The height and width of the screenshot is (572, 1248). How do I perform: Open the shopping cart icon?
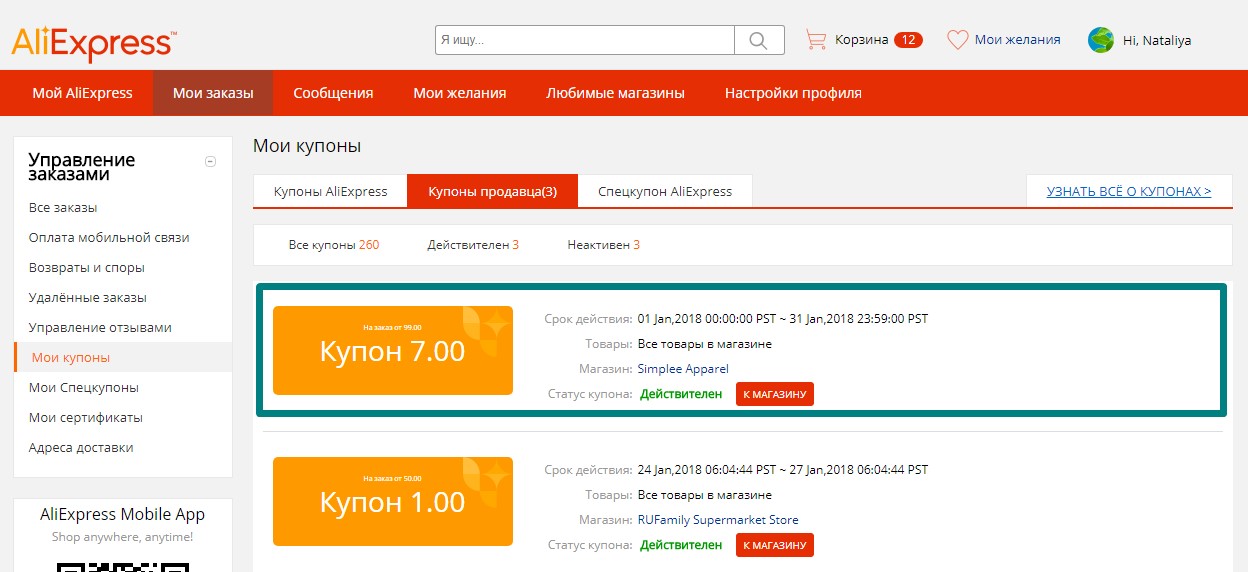816,40
